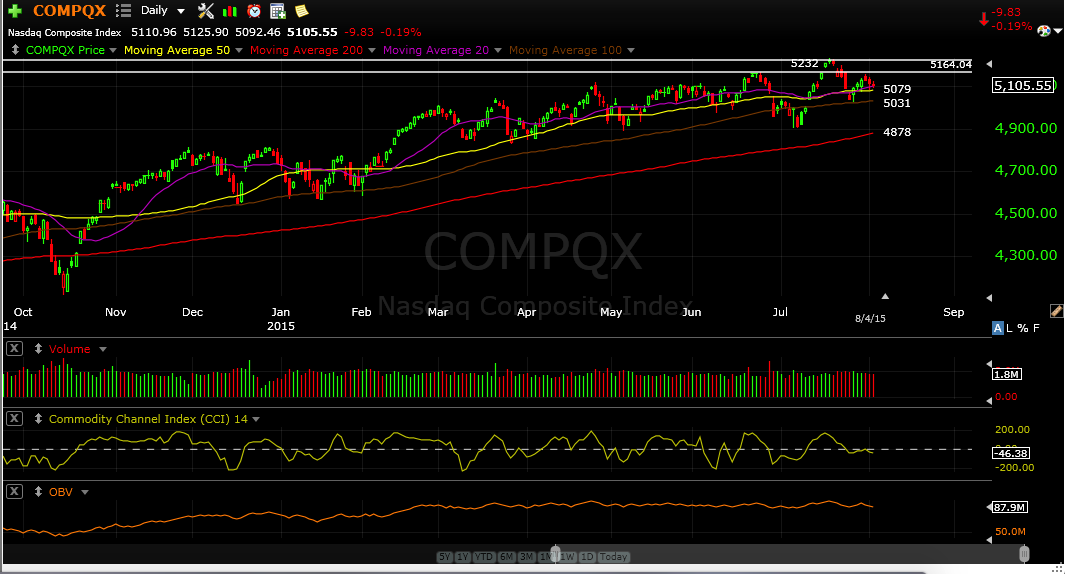Open the Volume indicator dropdown arrow
The image size is (1065, 574).
point(103,349)
